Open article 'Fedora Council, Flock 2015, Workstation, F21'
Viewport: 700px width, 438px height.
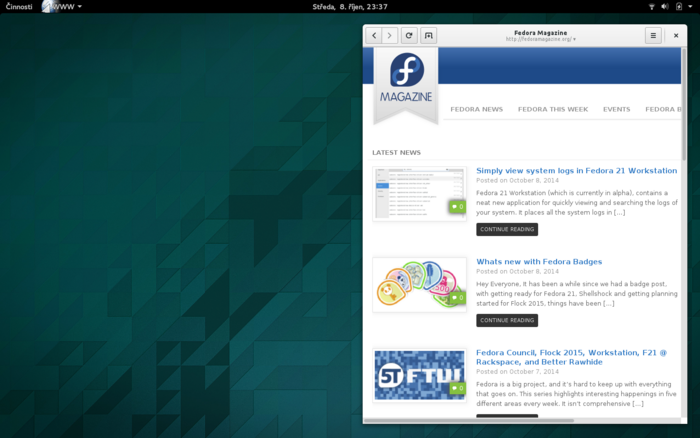coord(571,357)
